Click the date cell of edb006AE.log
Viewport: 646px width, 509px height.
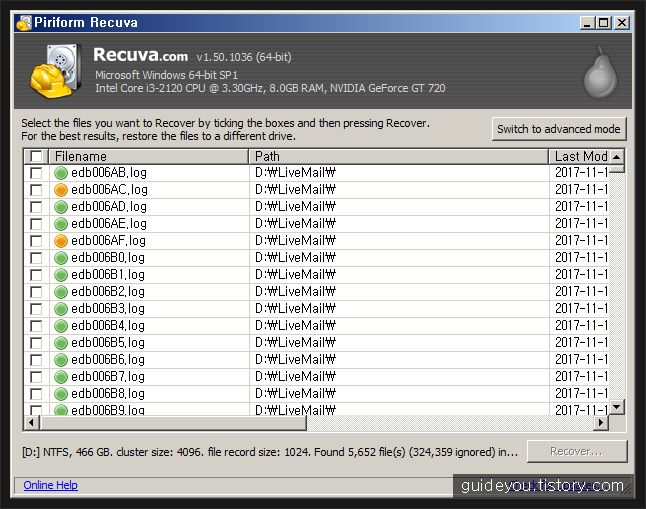[x=579, y=224]
